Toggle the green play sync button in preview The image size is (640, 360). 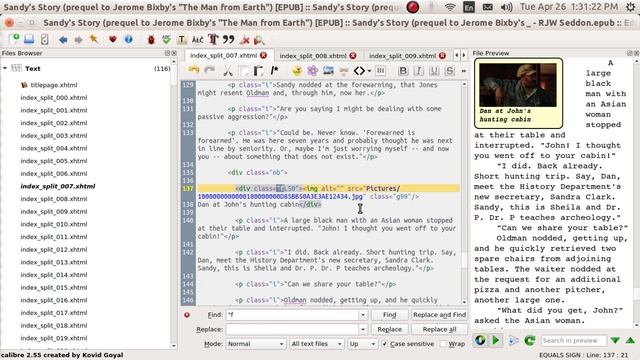click(x=496, y=340)
